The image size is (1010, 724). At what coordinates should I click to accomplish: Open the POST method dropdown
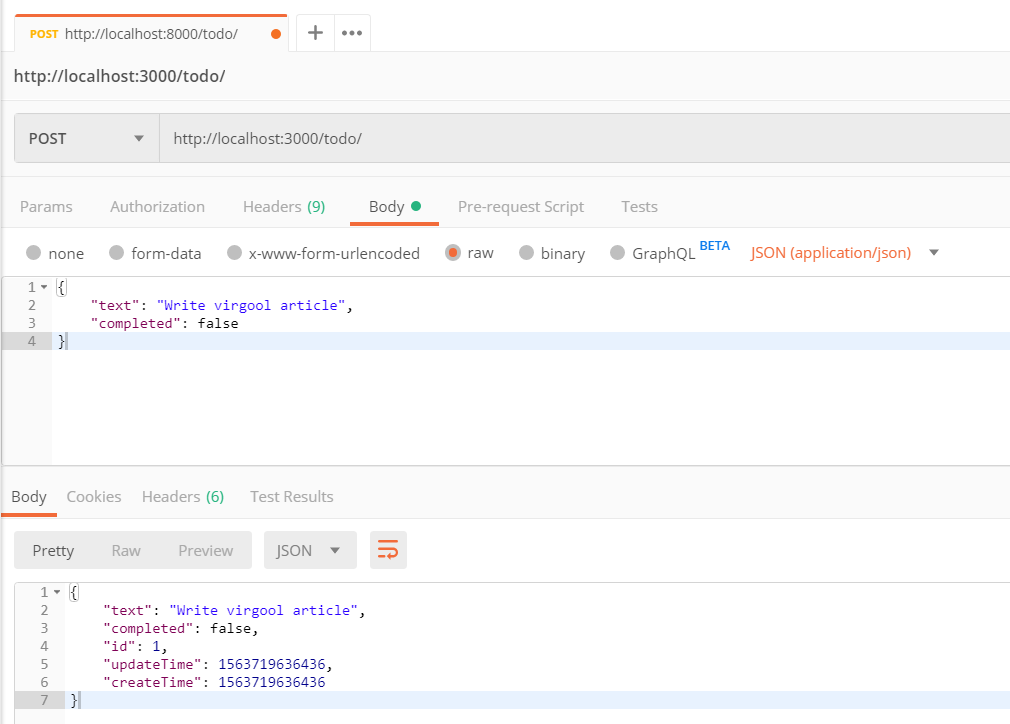point(86,138)
